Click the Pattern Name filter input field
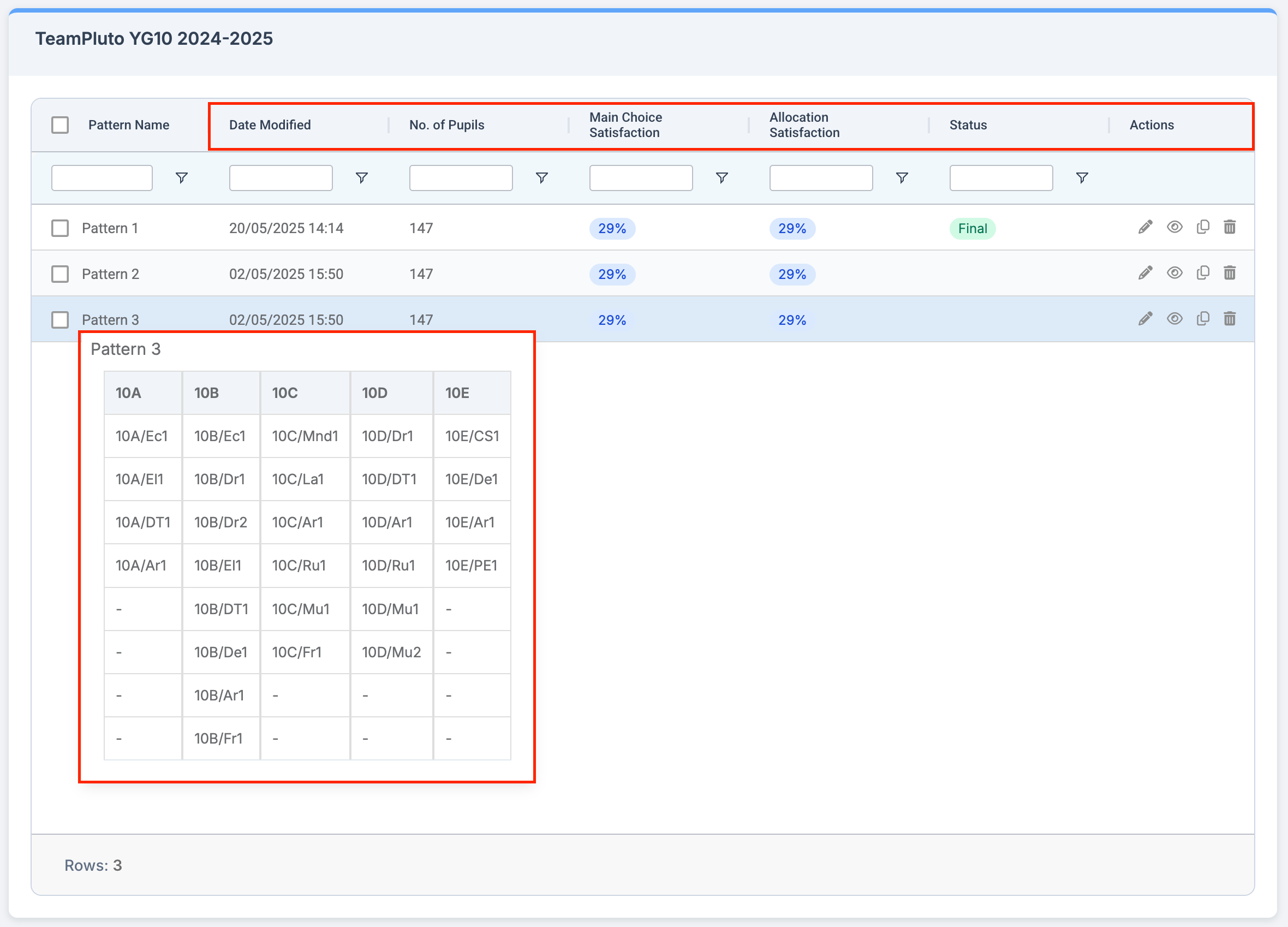 point(102,177)
